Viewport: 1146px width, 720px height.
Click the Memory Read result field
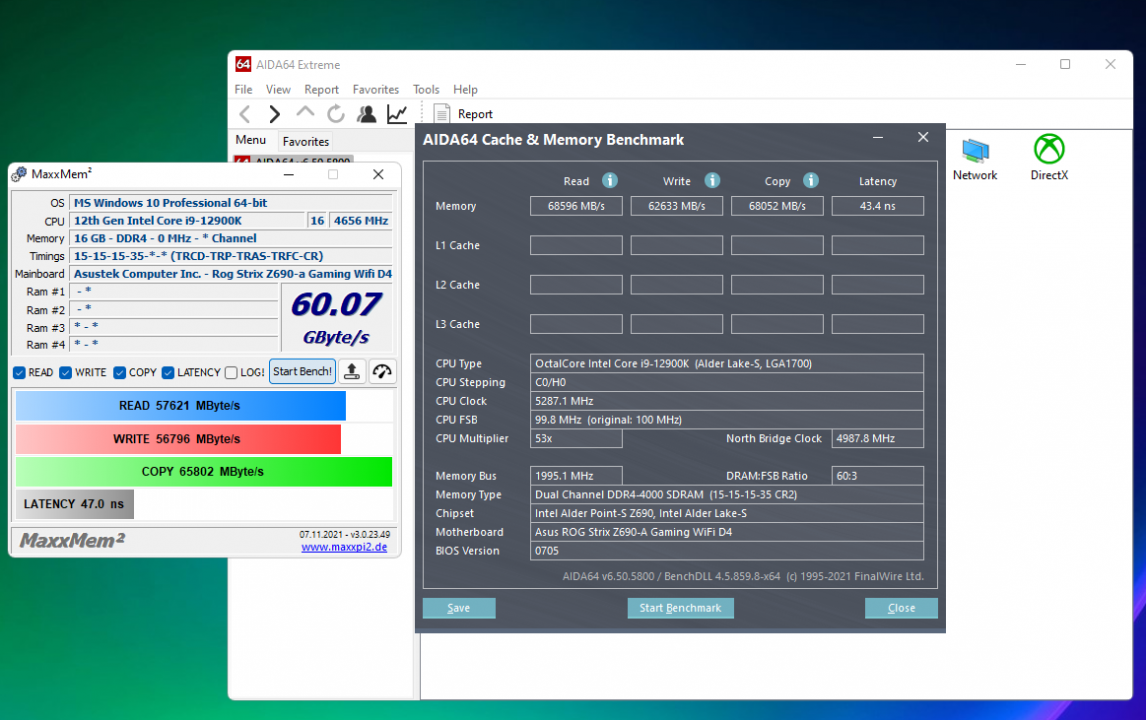[x=576, y=206]
